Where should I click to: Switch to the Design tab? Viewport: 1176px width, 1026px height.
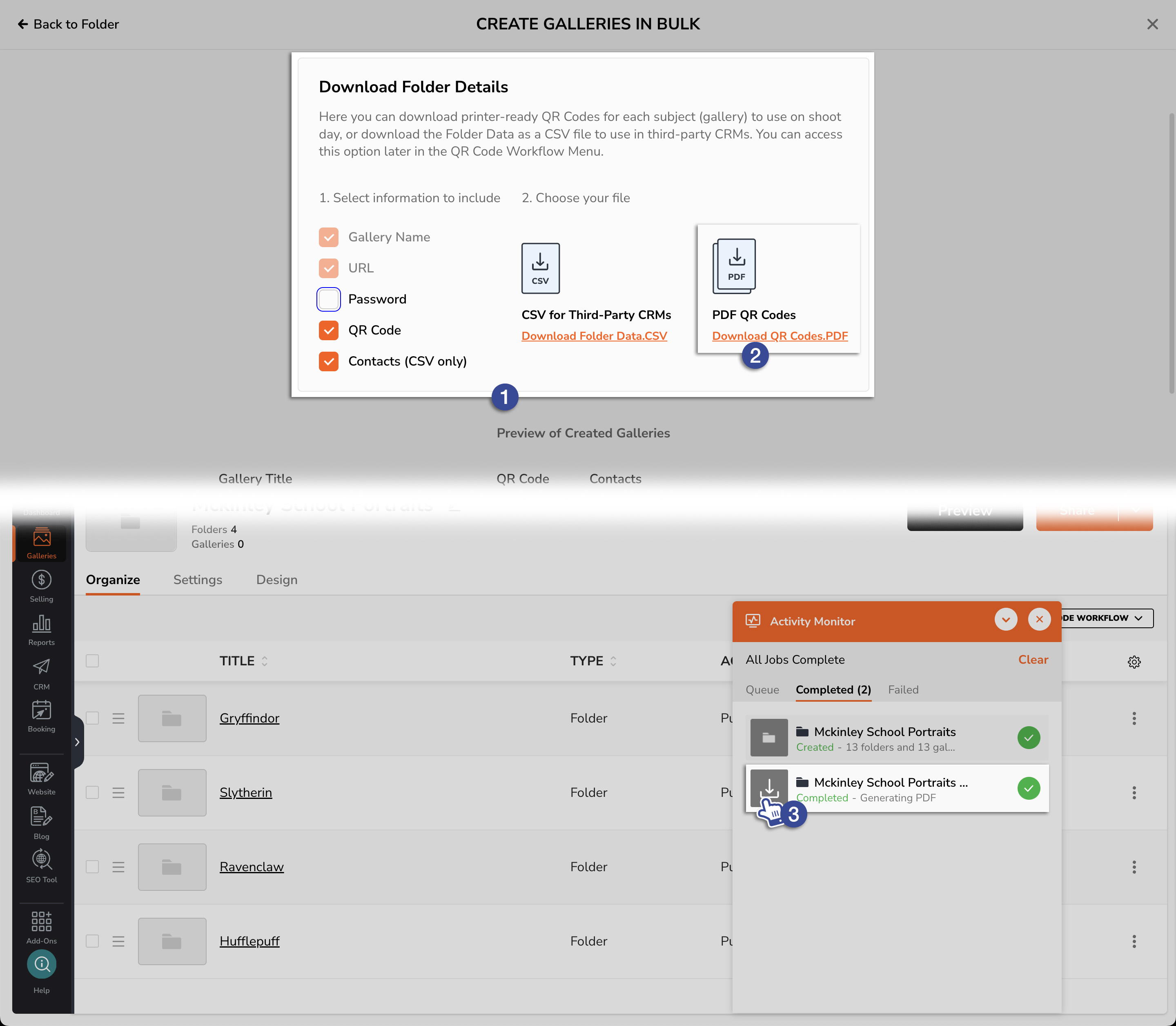pos(277,580)
